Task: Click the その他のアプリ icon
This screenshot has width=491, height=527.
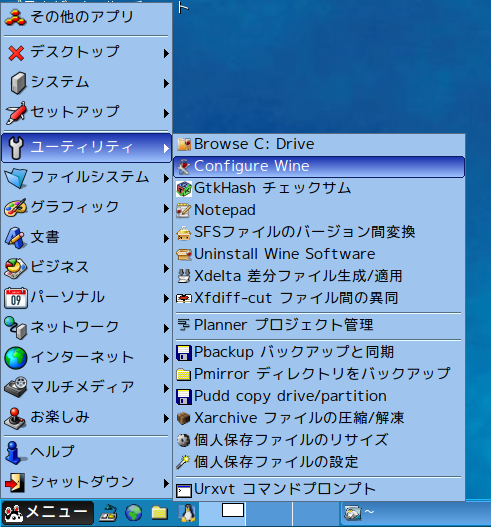Action: [15, 17]
